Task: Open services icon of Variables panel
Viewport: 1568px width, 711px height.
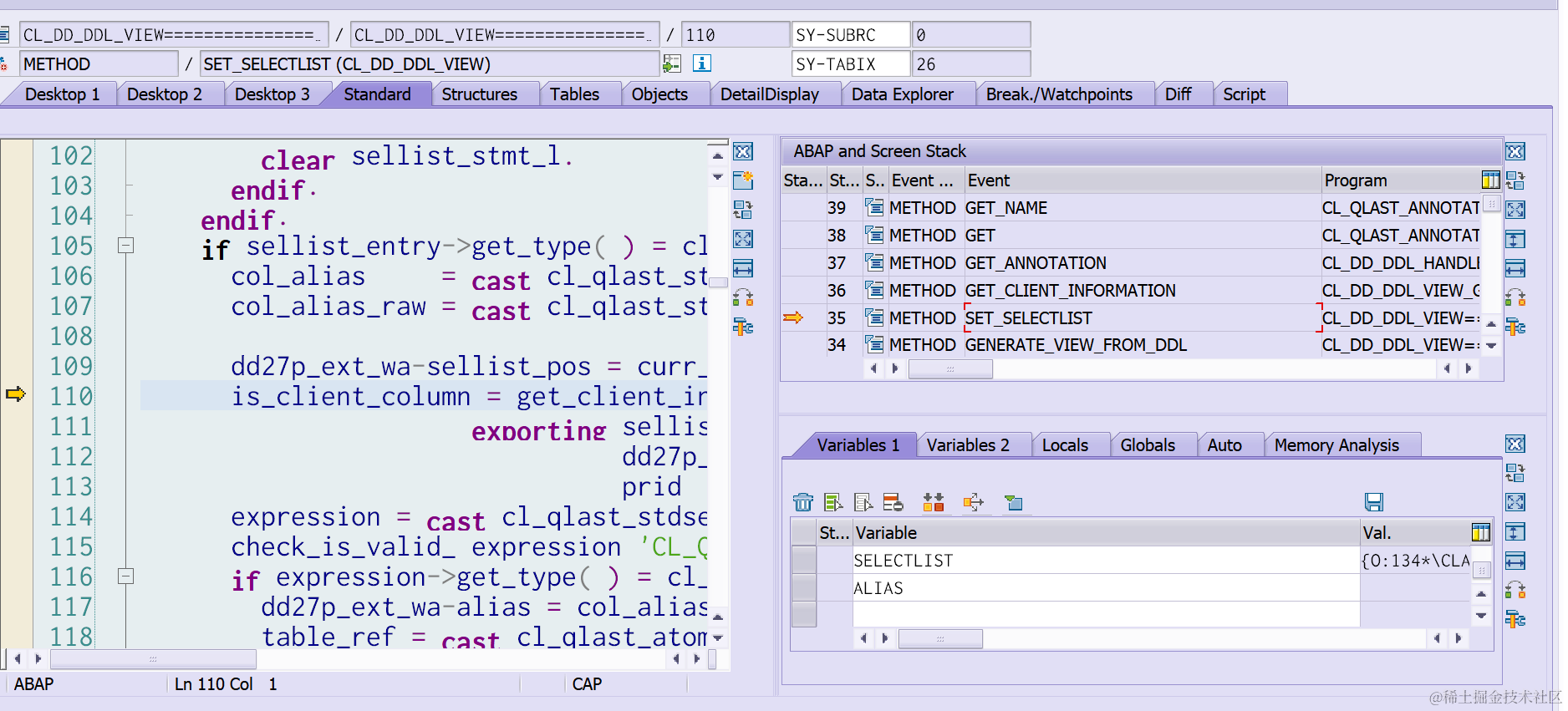Action: [x=1515, y=619]
